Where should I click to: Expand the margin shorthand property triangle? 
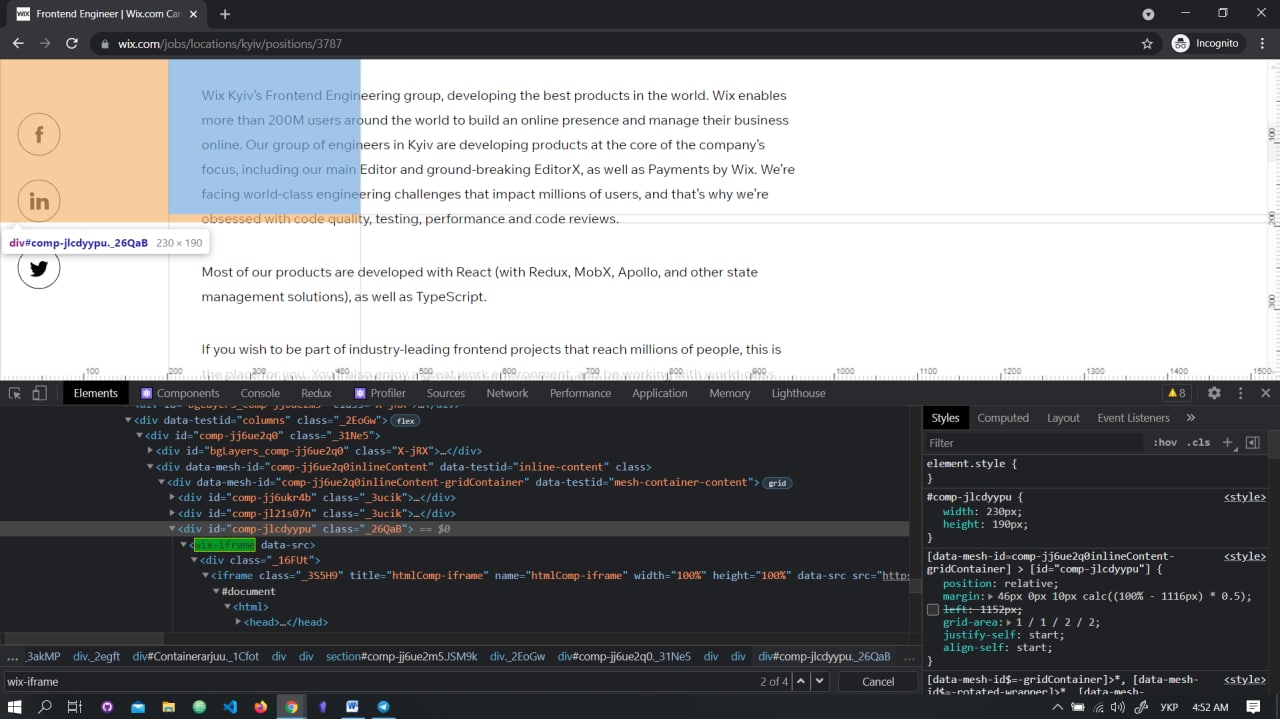990,596
